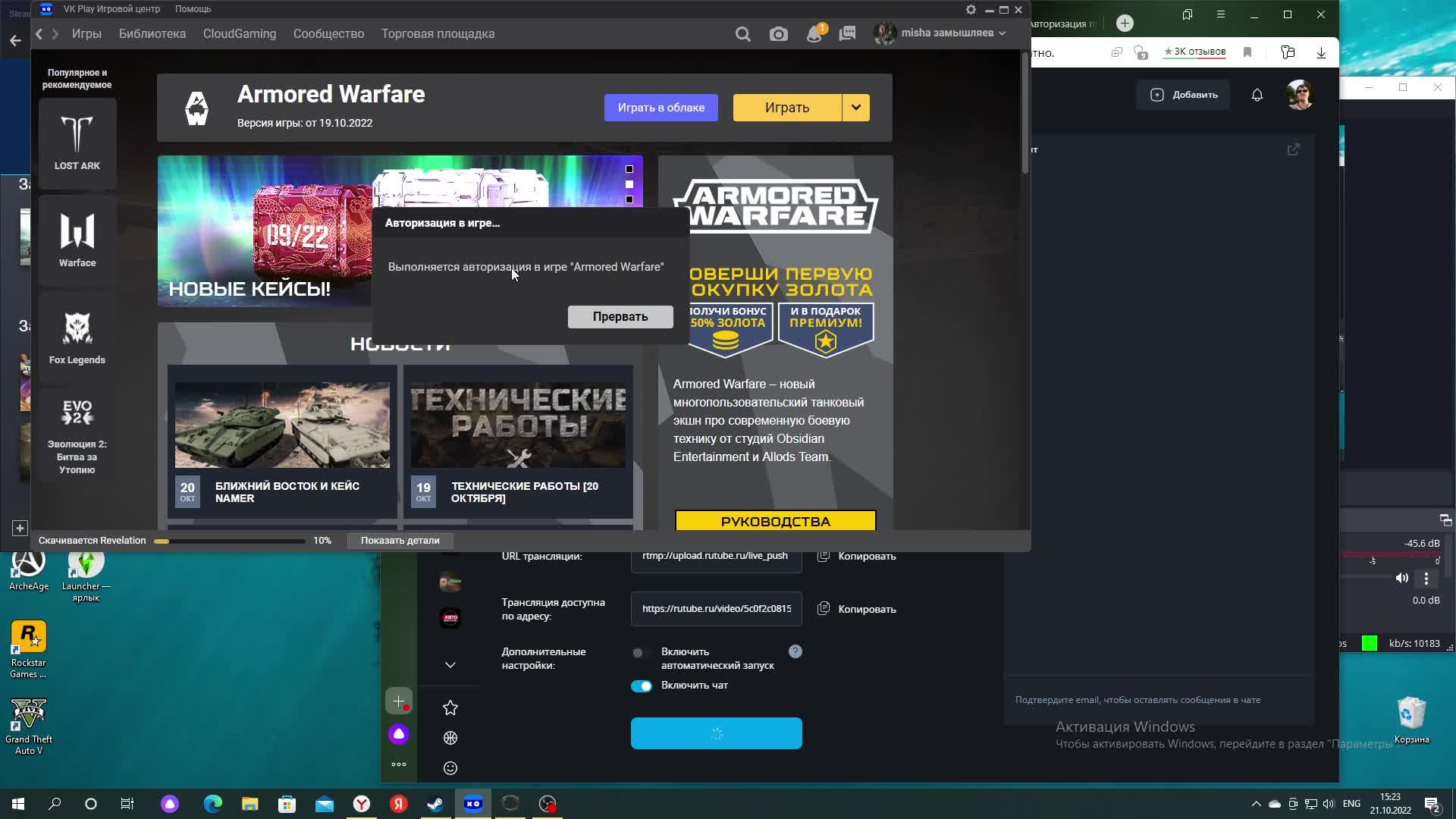The image size is (1456, 819).
Task: Open the Торговая площадка menu tab
Action: (438, 33)
